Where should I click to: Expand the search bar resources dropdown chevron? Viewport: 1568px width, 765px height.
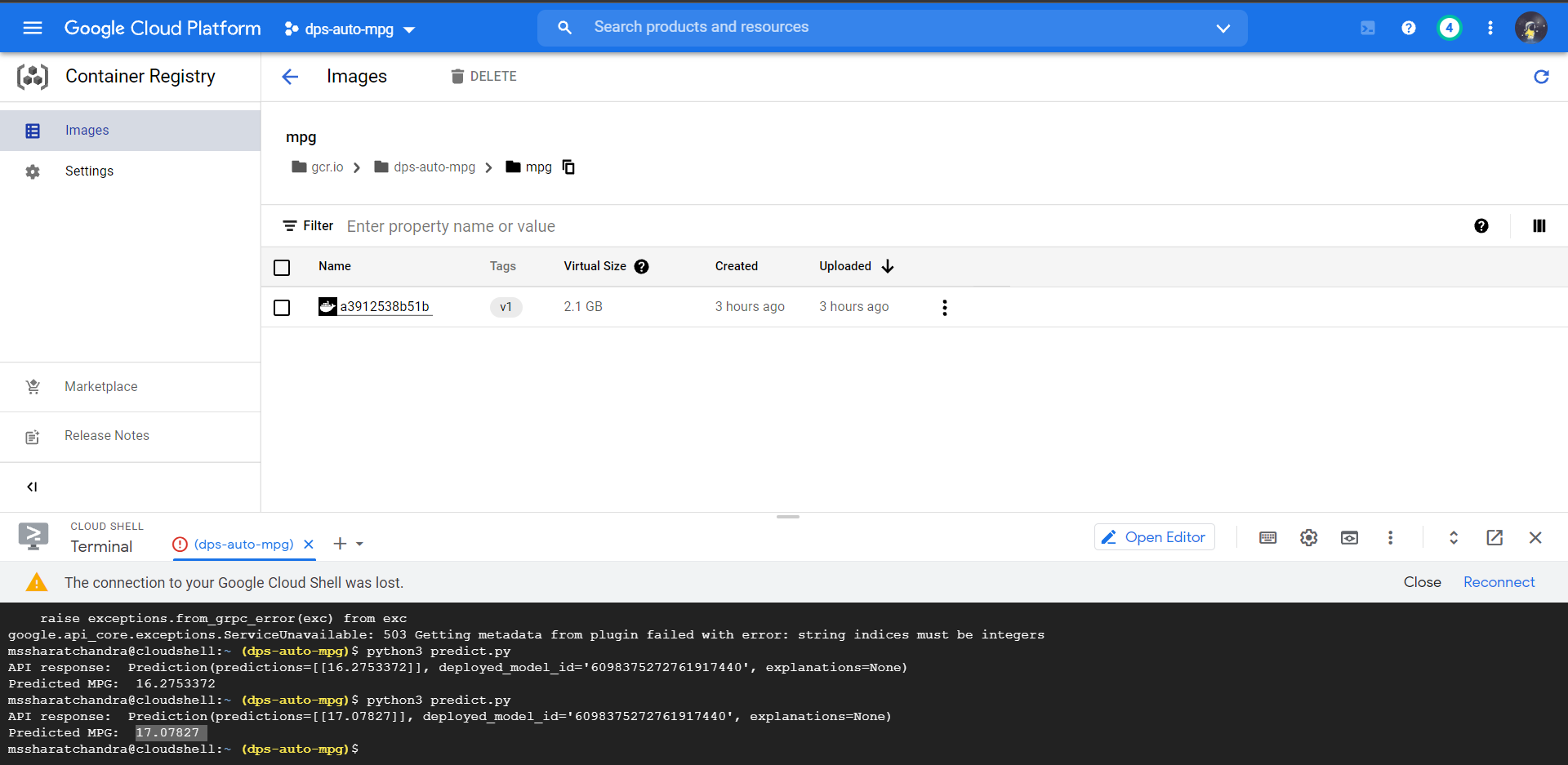coord(1223,28)
